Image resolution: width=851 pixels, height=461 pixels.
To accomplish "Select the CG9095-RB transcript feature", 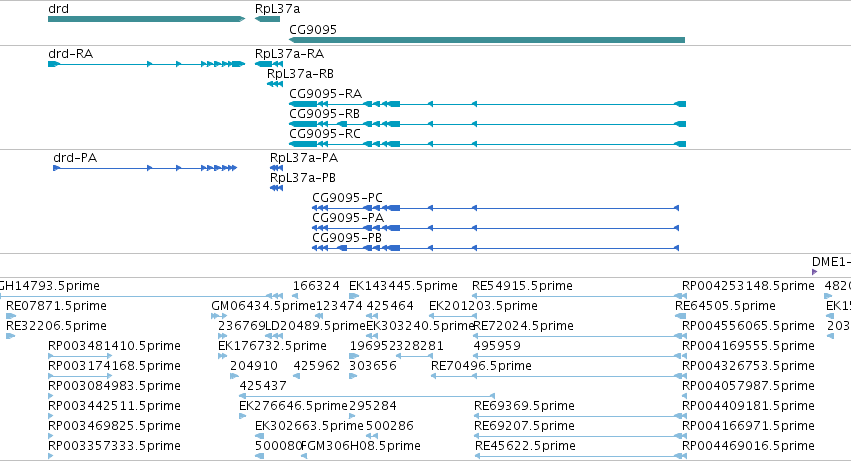I will (x=487, y=124).
